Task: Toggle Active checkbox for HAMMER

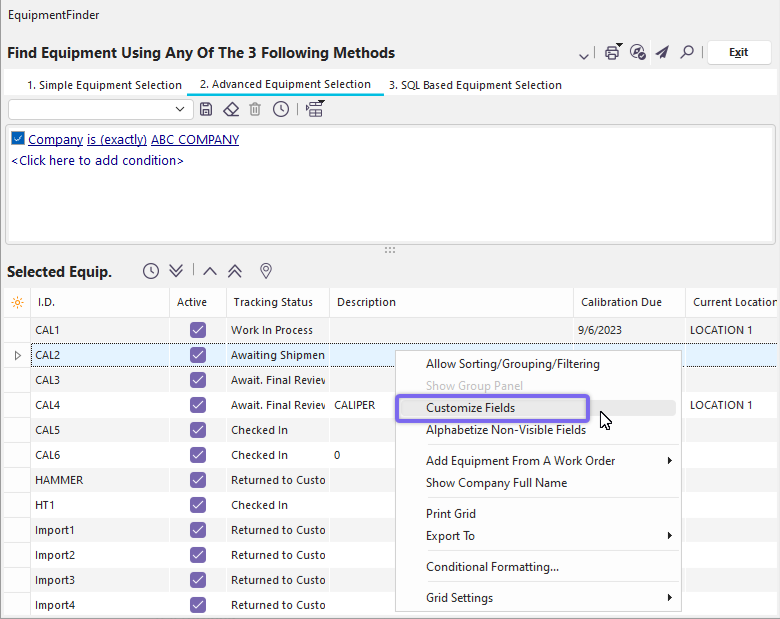Action: pos(197,480)
